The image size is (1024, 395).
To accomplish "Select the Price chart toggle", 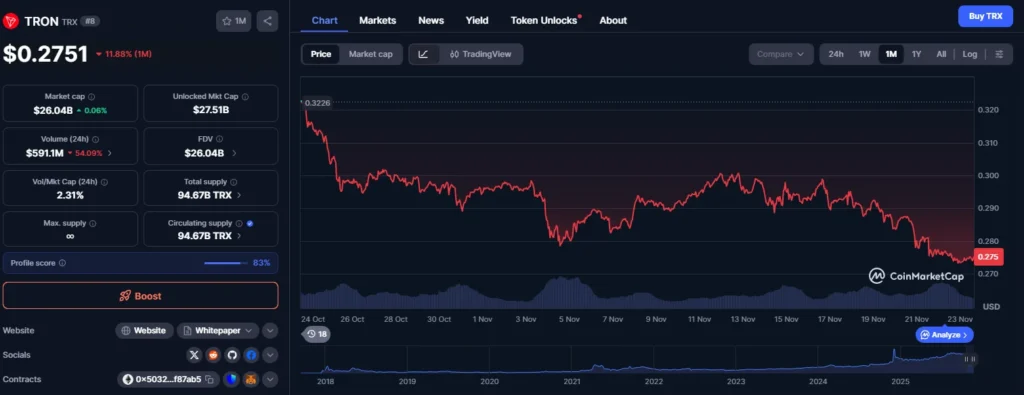I will tap(321, 54).
